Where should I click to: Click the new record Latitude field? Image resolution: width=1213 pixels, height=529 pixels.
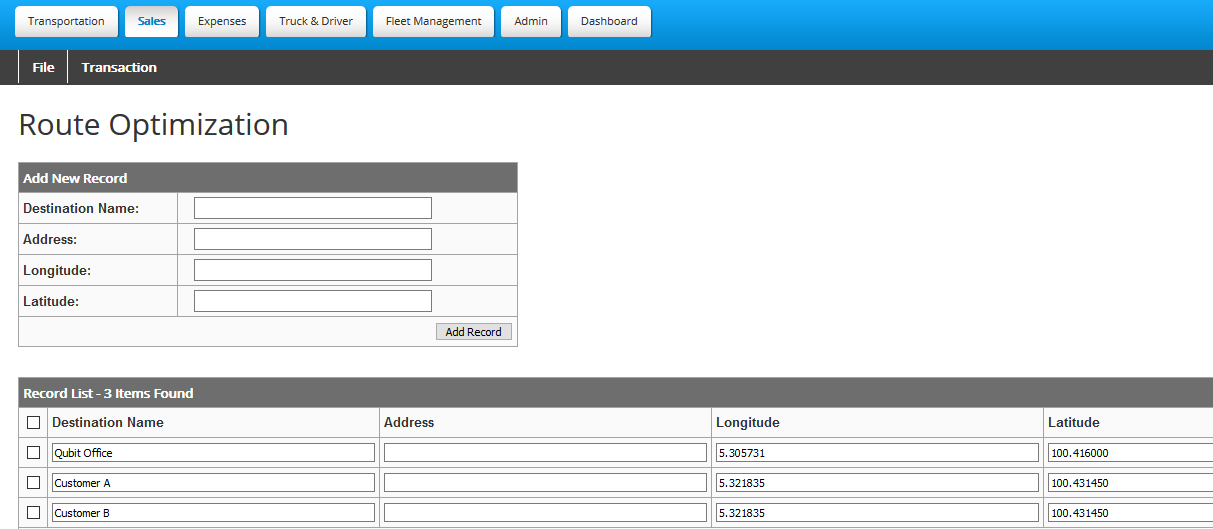point(312,301)
